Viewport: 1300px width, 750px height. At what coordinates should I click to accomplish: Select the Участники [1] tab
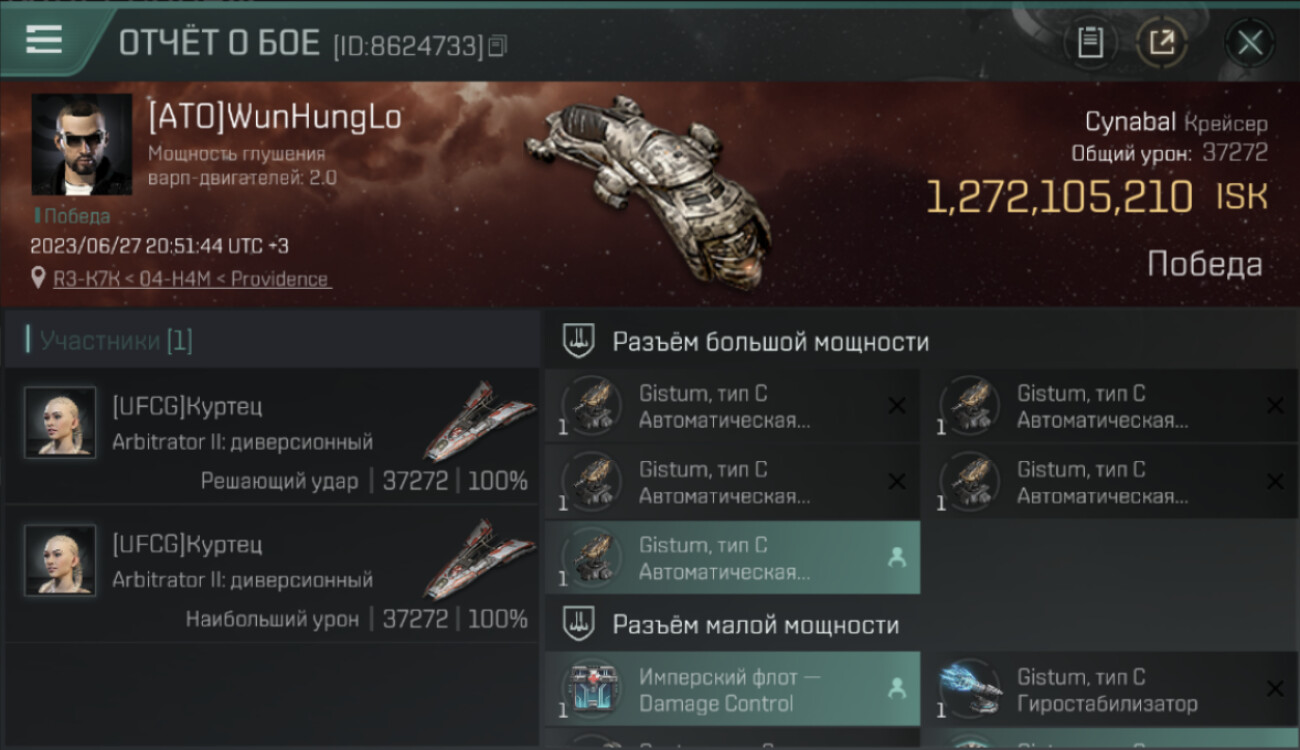click(x=116, y=341)
